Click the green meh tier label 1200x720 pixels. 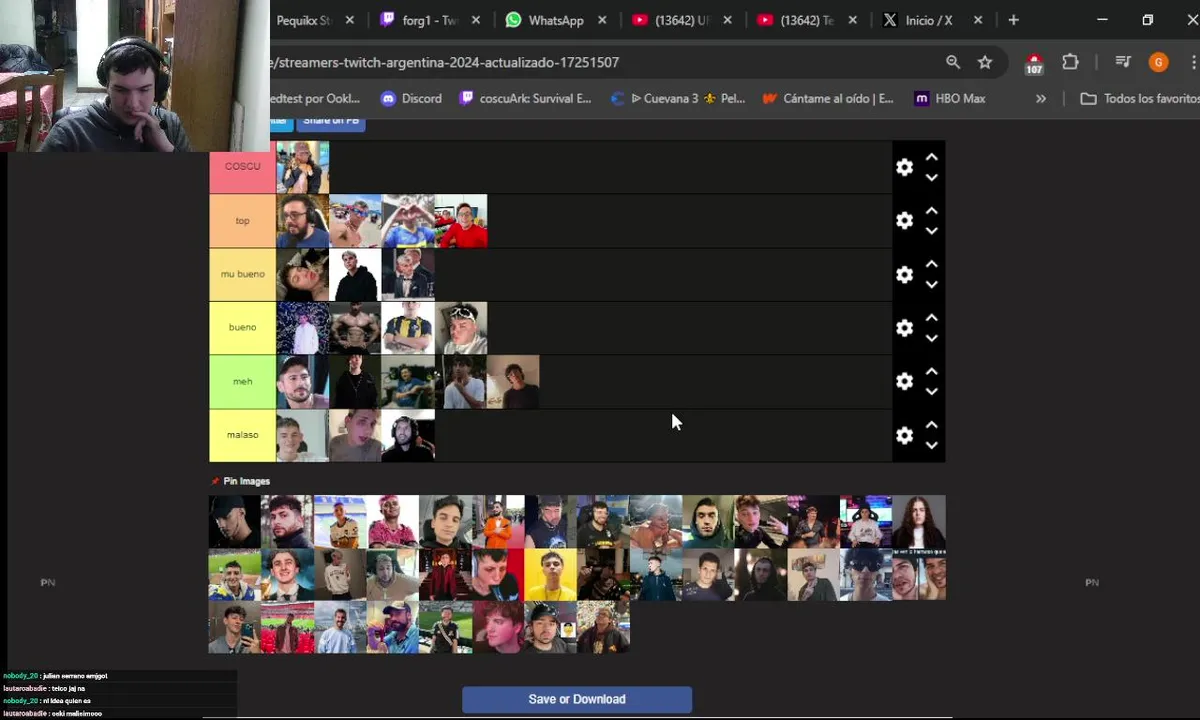pos(242,382)
